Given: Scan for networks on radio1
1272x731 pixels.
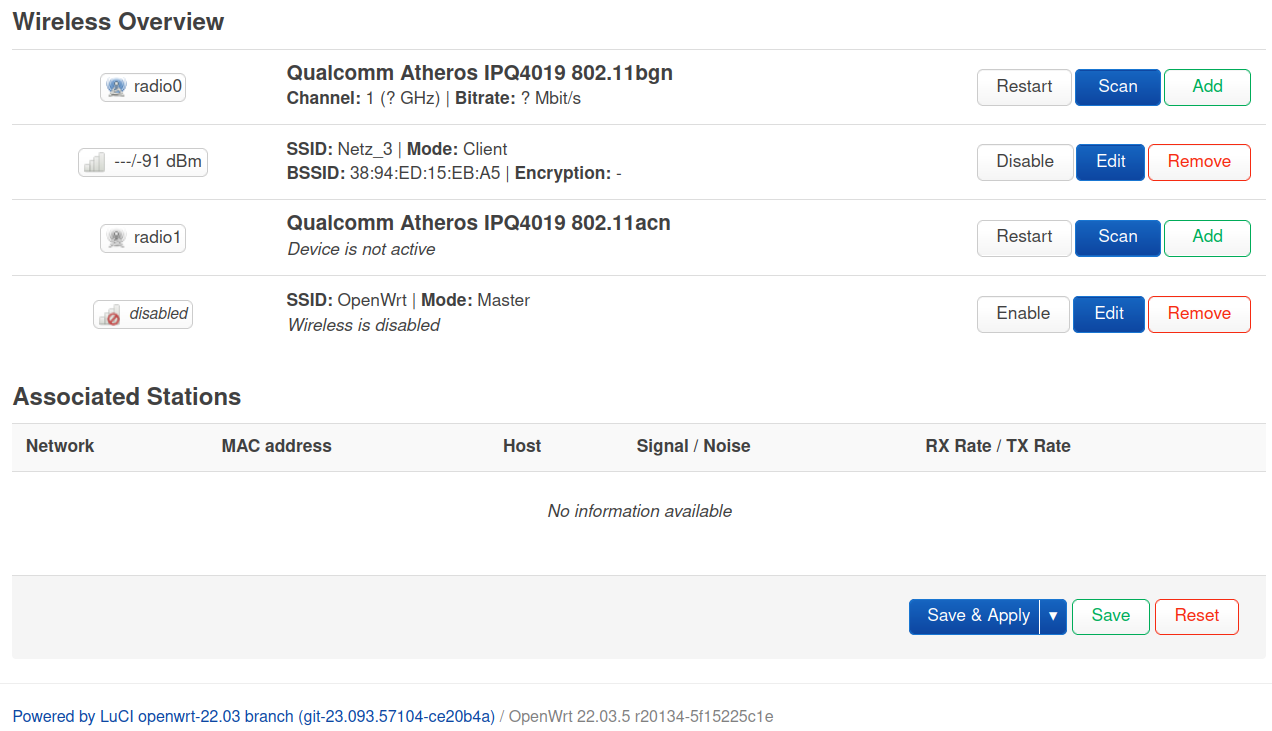Looking at the screenshot, I should 1118,238.
